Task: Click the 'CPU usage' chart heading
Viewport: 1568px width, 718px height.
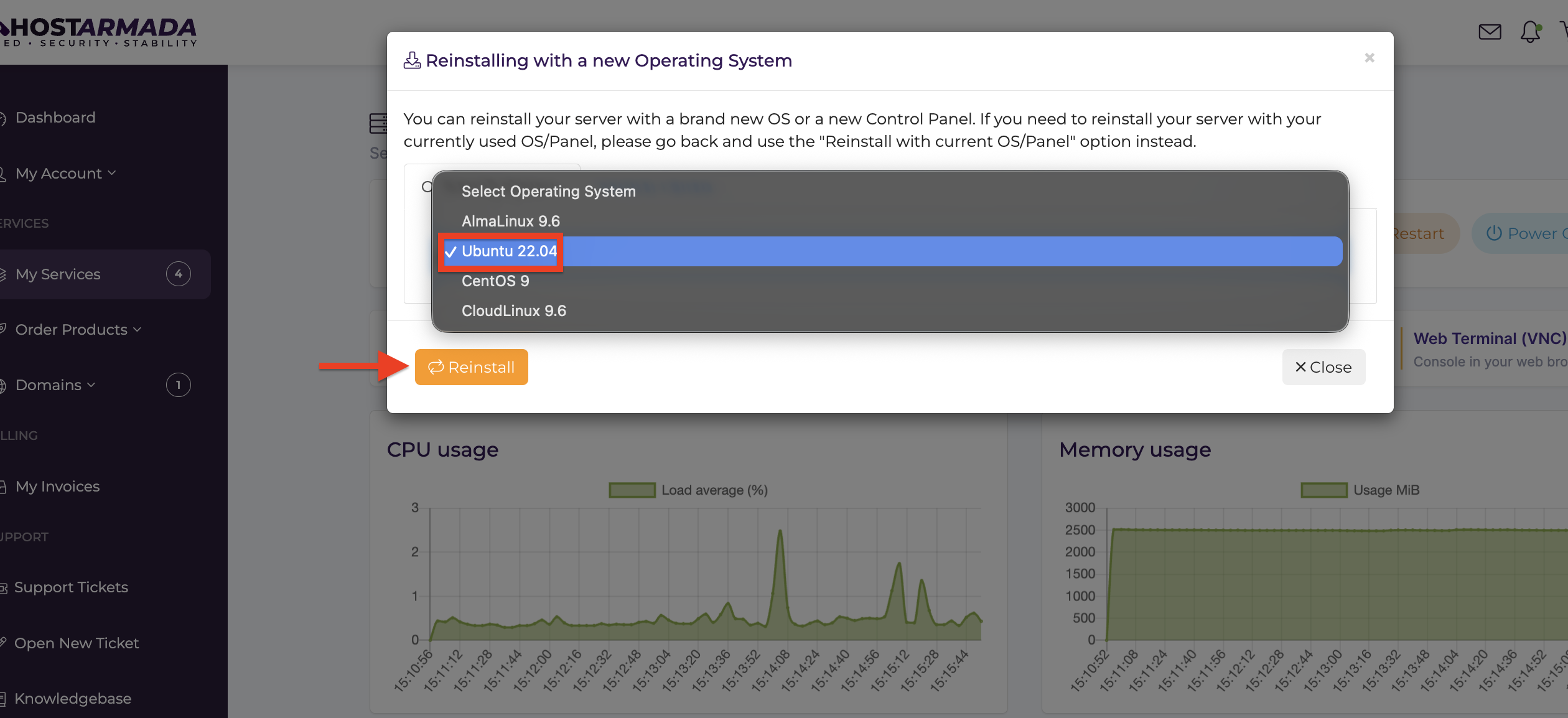Action: click(442, 450)
